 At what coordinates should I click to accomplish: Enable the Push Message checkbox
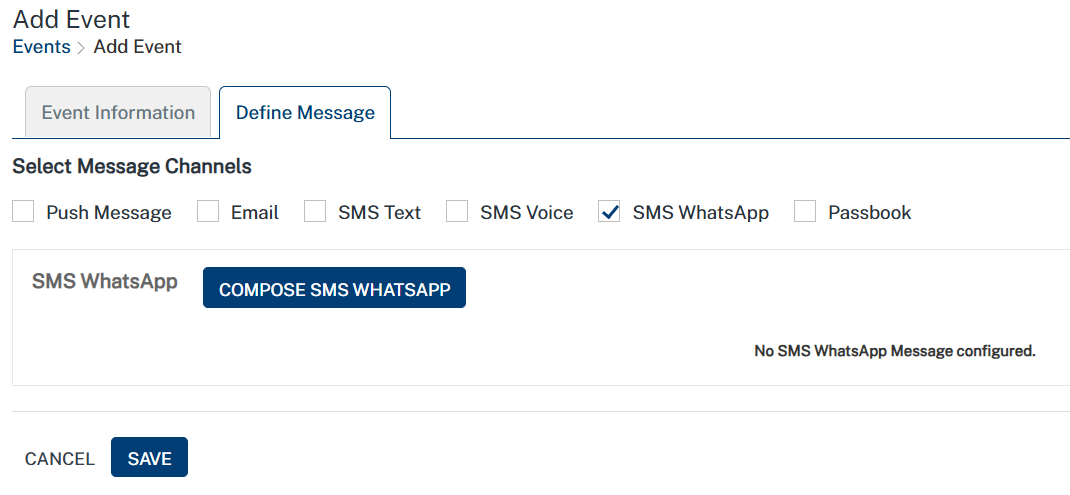click(24, 212)
